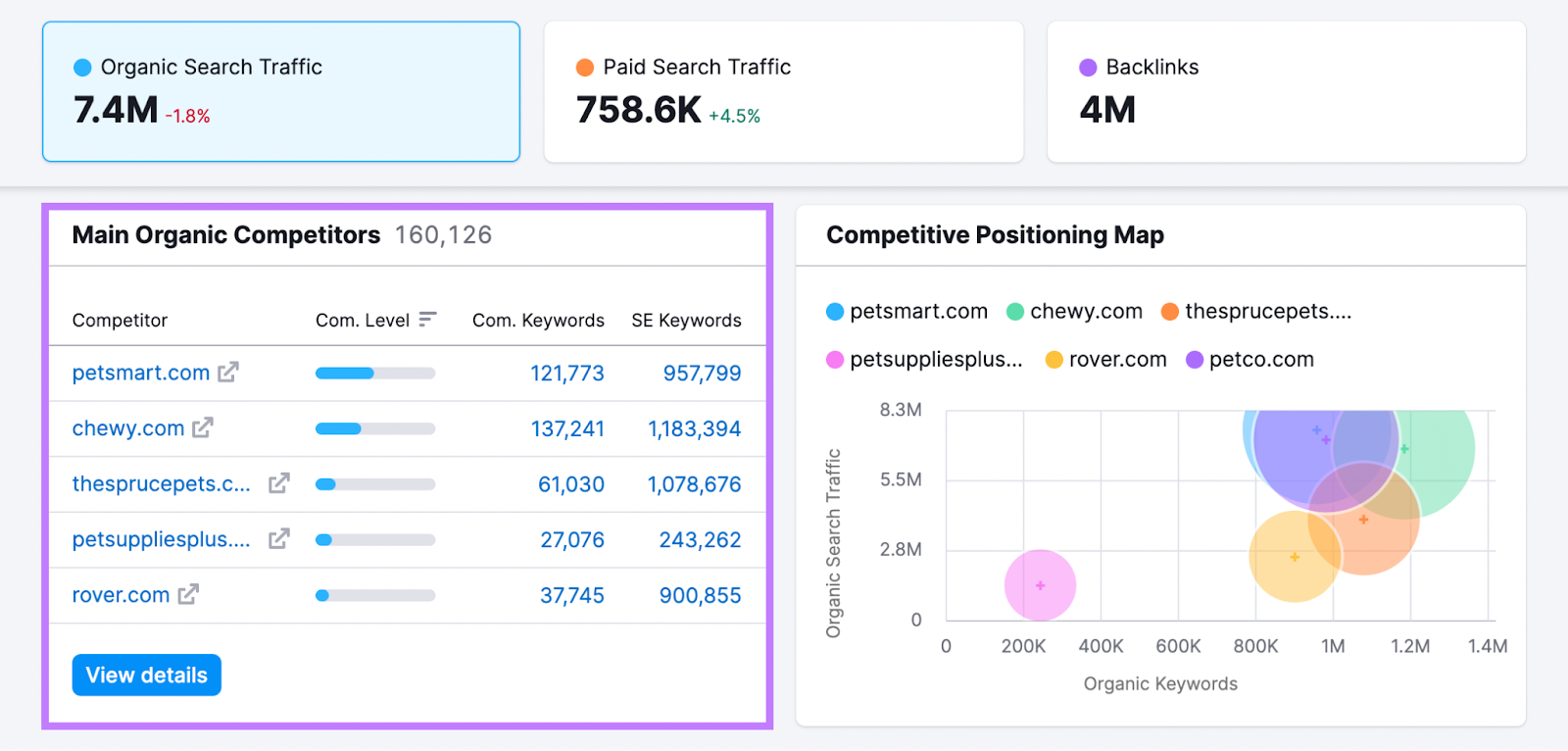The height and width of the screenshot is (751, 1568).
Task: Click external link icon beside petsuppliesplus
Action: pos(279,539)
